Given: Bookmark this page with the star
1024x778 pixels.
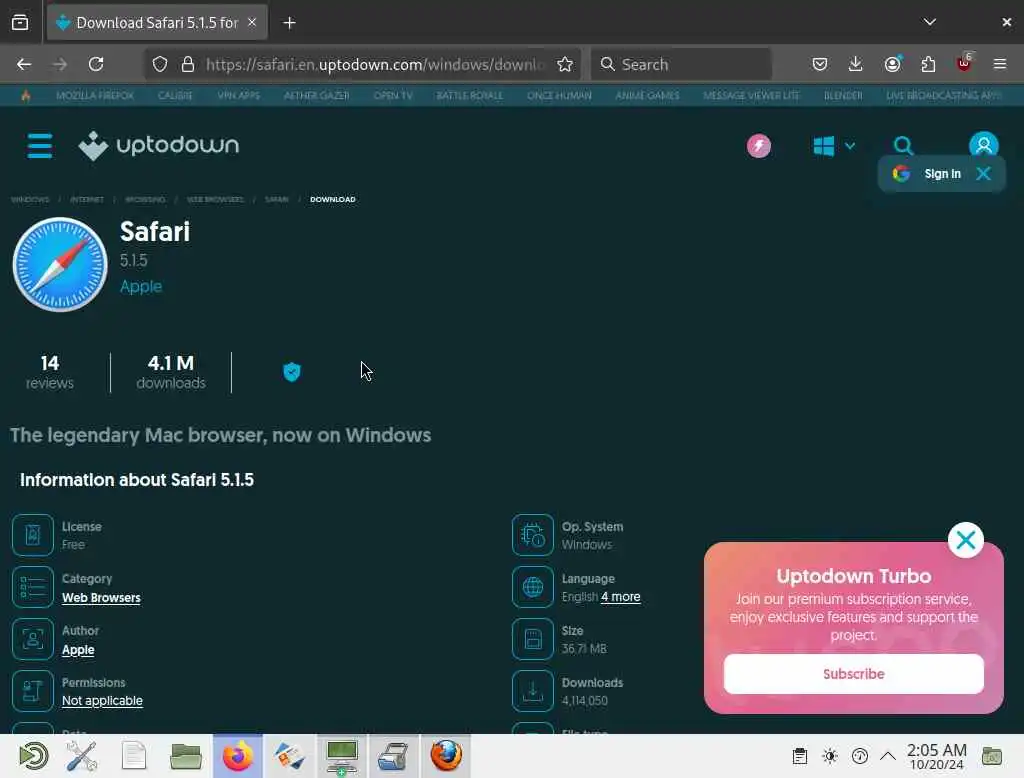Looking at the screenshot, I should tap(565, 64).
